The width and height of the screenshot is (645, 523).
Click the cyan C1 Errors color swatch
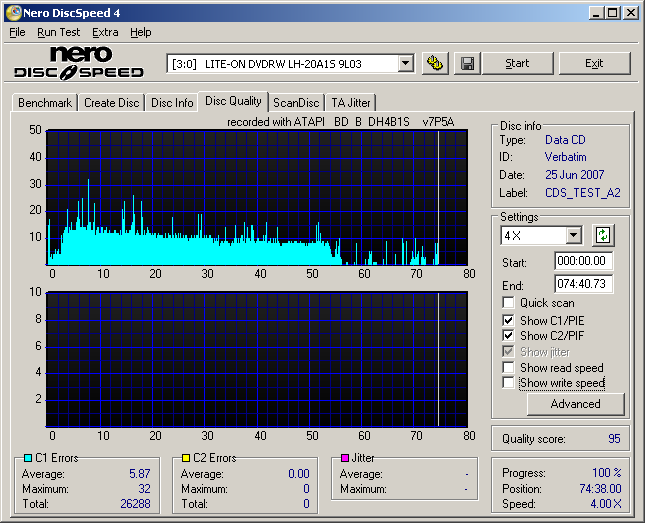28,458
